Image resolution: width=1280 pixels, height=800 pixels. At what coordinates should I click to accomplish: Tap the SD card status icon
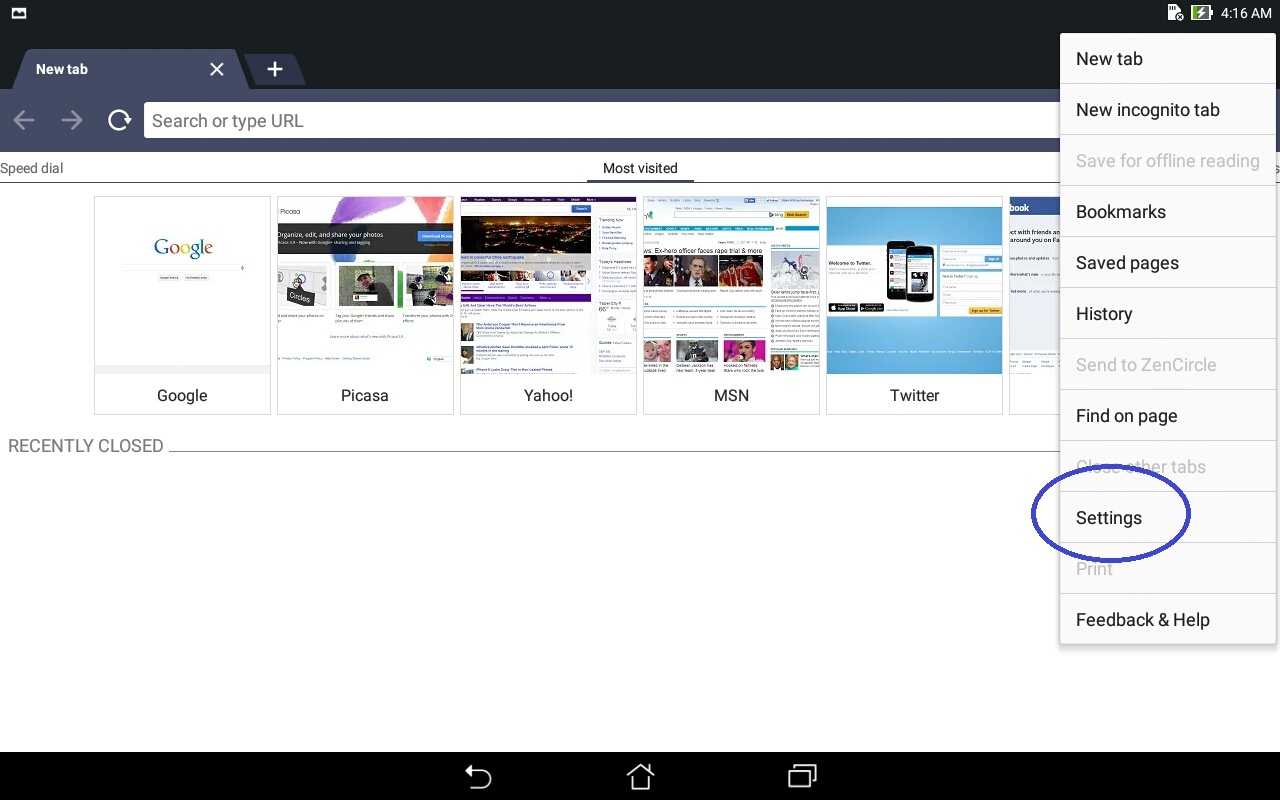pos(1176,13)
